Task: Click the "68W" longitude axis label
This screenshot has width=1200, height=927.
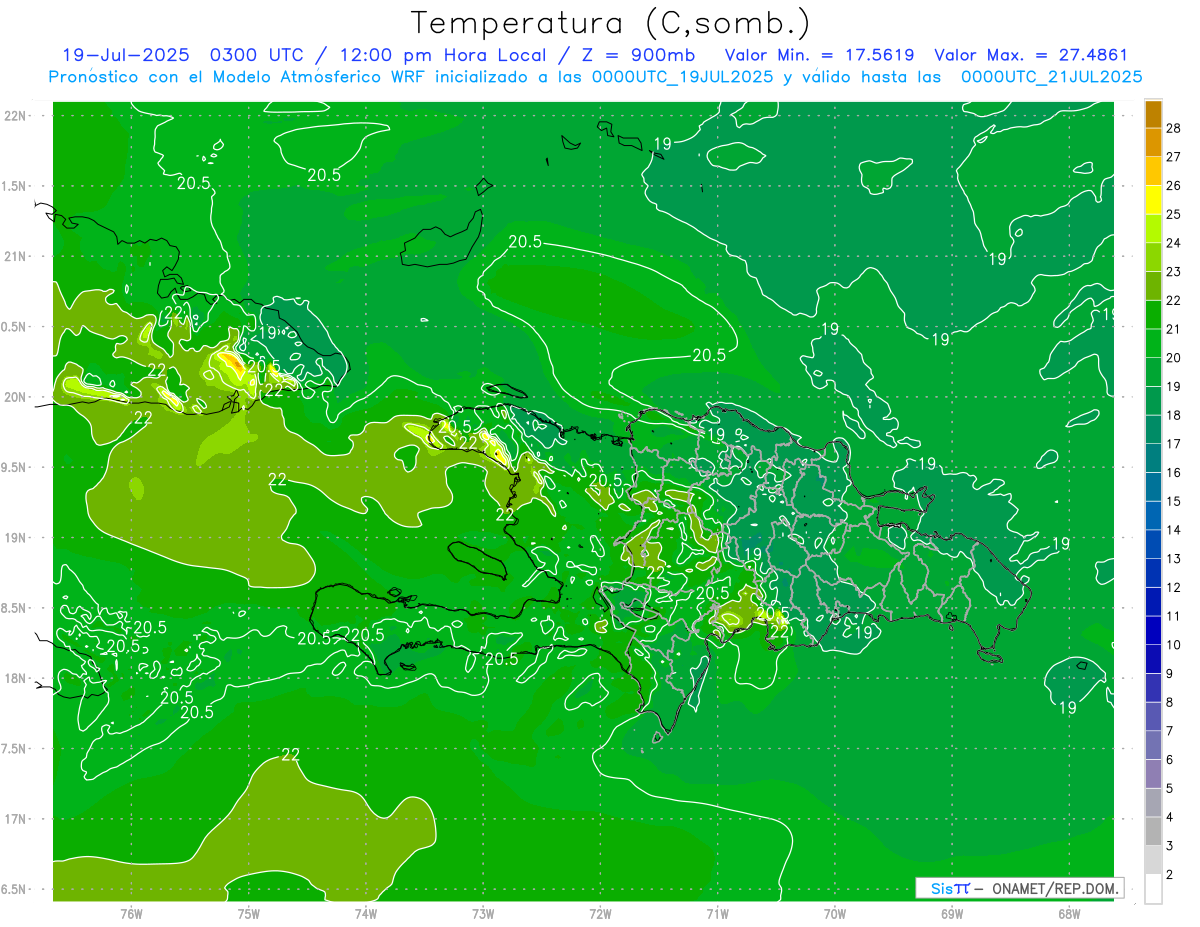Action: [1068, 913]
